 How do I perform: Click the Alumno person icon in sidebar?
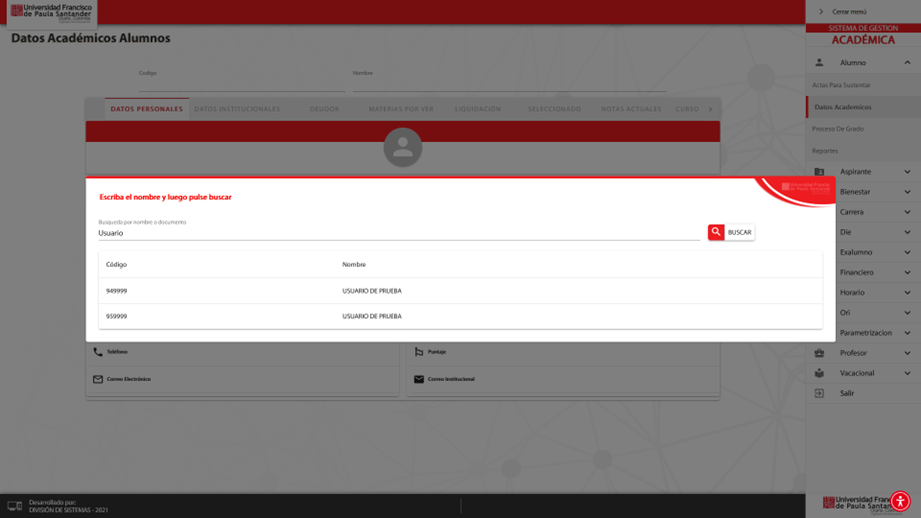click(819, 63)
